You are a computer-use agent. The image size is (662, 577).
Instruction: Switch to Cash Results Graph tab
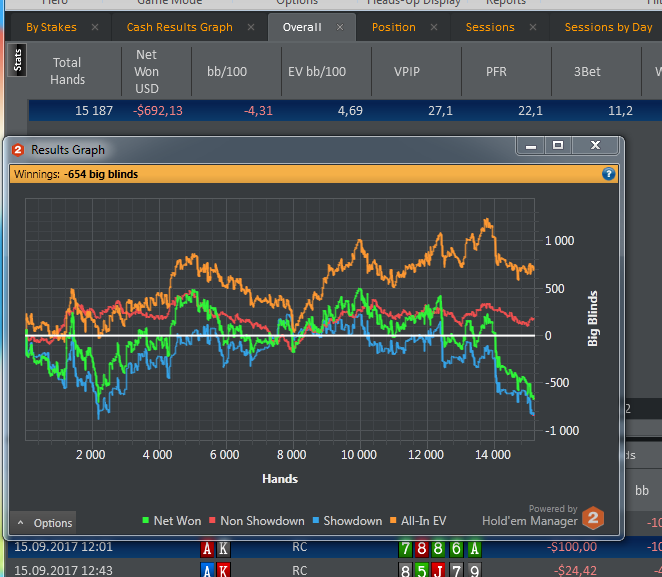[x=179, y=27]
